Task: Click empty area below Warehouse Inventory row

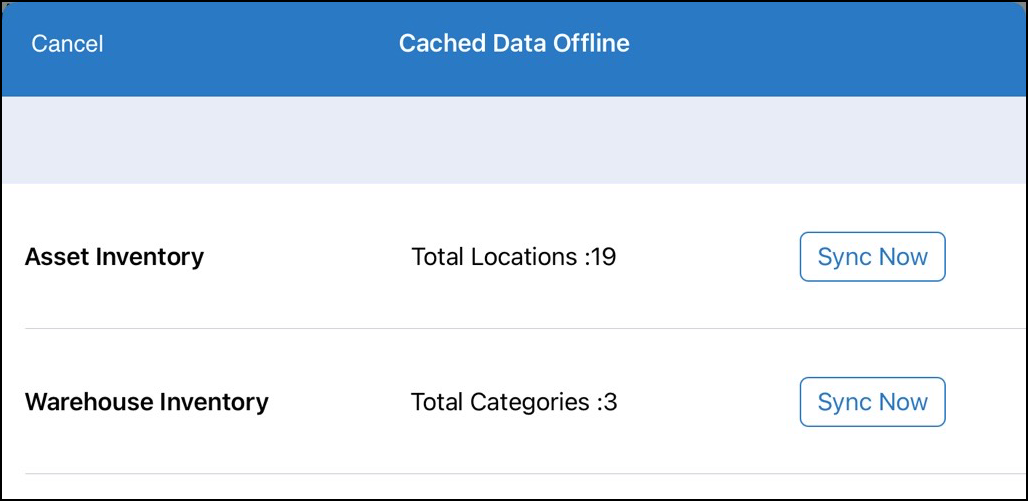Action: (x=514, y=487)
